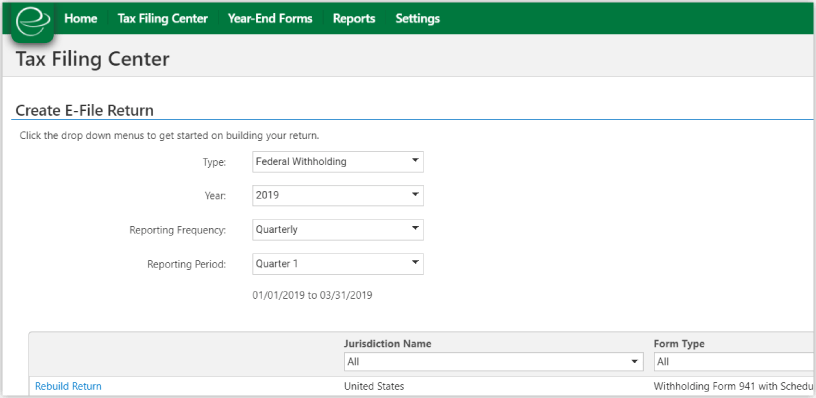Click the Rebuild Return link

tap(68, 386)
